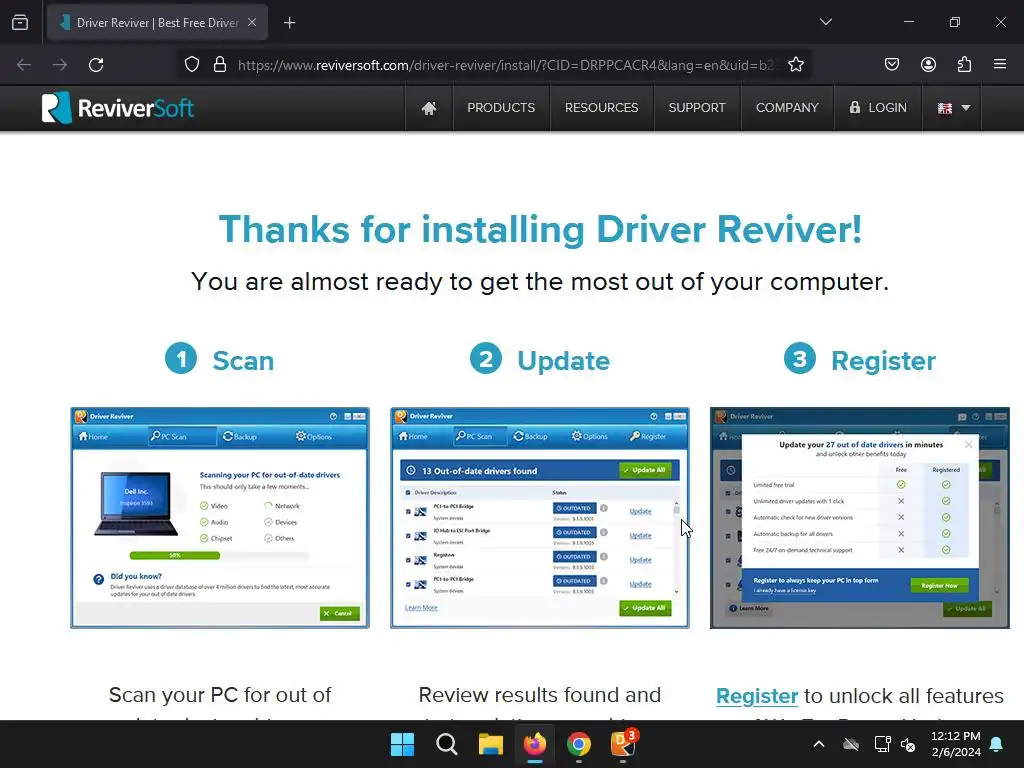
Task: Open the Firefox account menu
Action: 928,64
